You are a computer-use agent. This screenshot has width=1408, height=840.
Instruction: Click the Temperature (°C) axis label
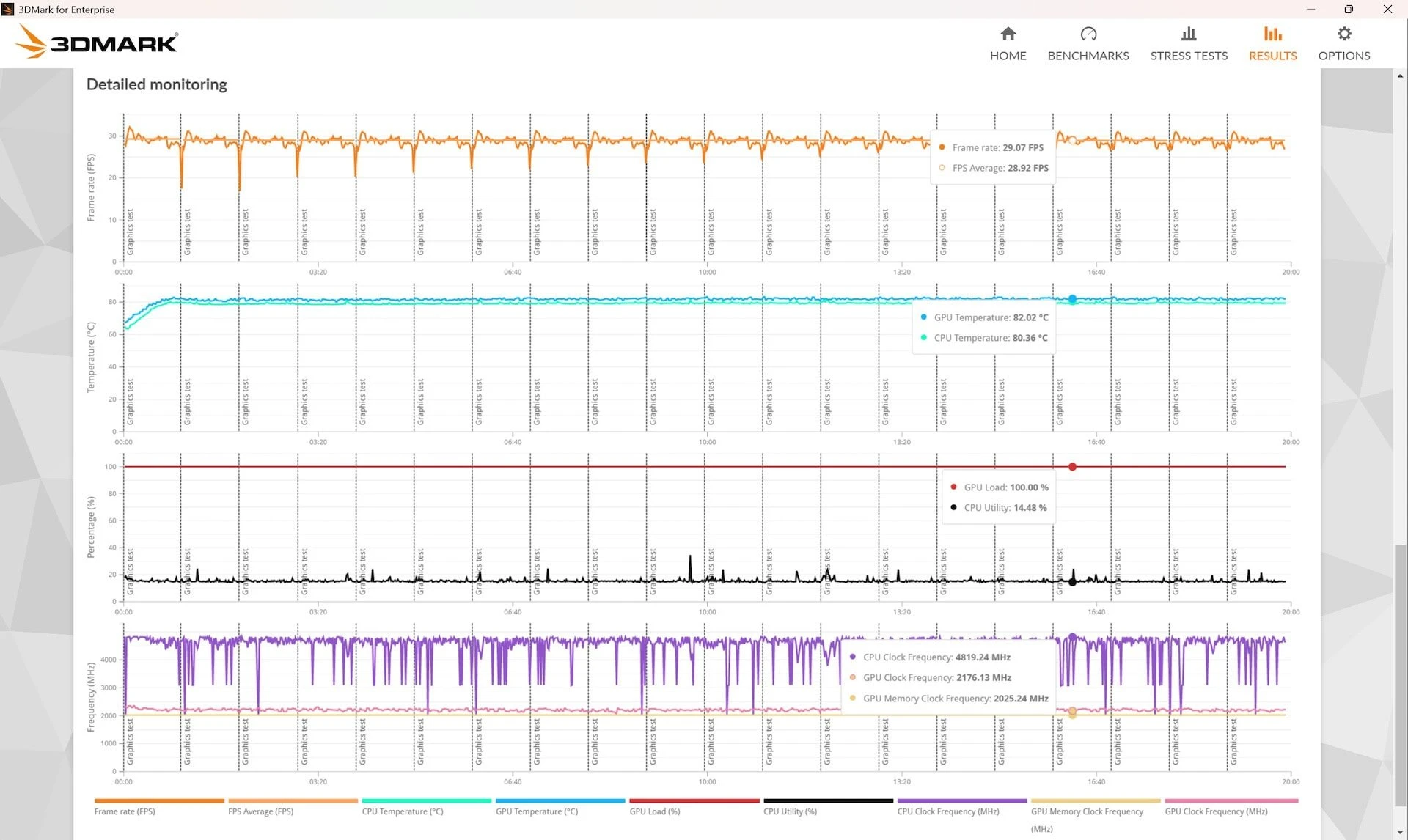click(x=91, y=357)
